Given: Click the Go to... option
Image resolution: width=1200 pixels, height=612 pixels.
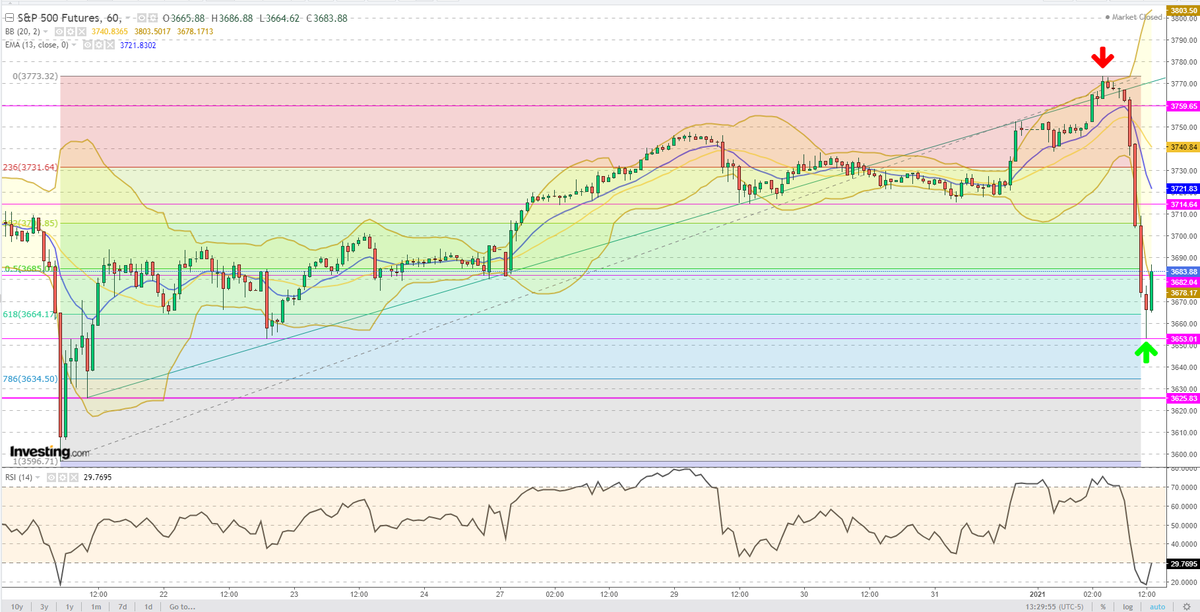Looking at the screenshot, I should (x=182, y=605).
